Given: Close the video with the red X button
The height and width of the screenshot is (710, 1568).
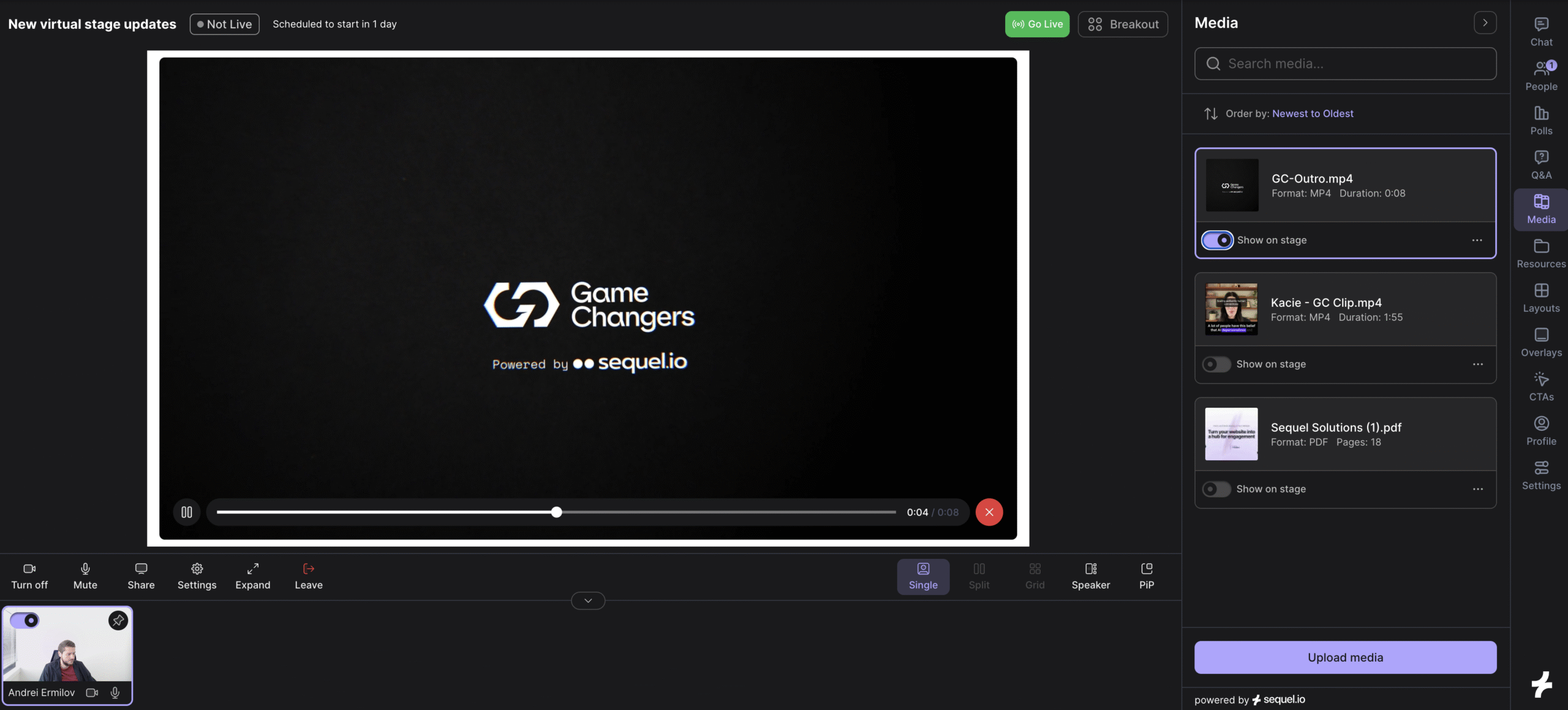Looking at the screenshot, I should point(989,512).
